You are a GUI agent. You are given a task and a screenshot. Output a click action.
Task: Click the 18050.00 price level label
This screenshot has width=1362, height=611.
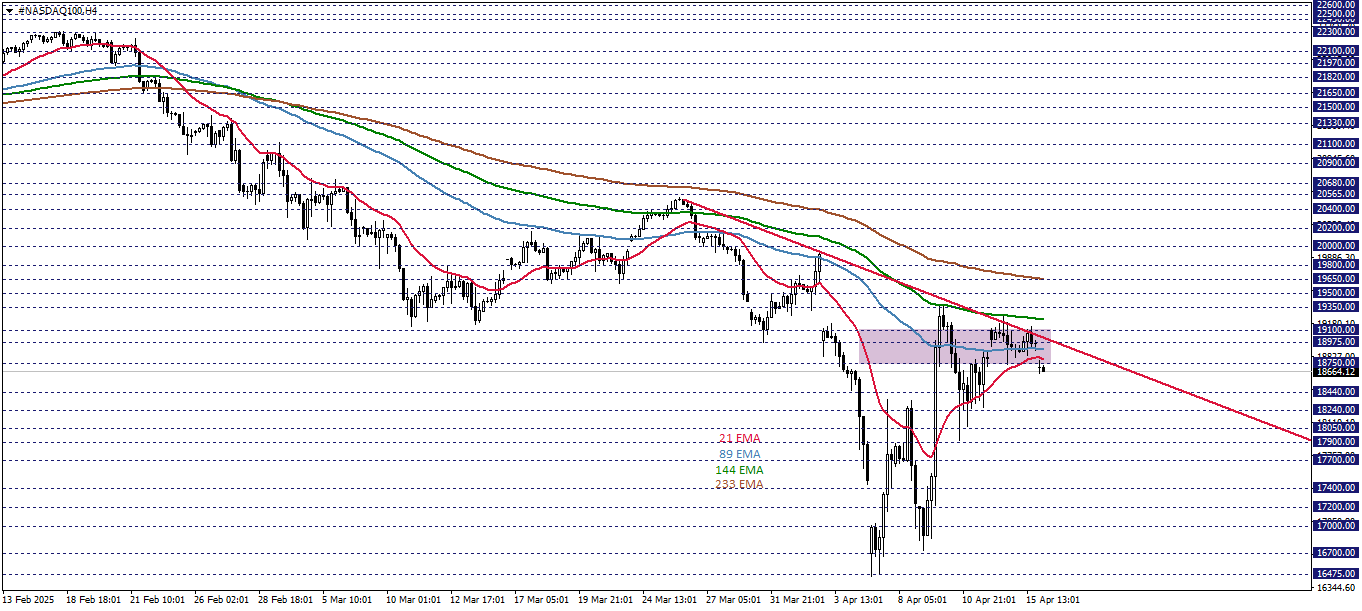pyautogui.click(x=1336, y=428)
